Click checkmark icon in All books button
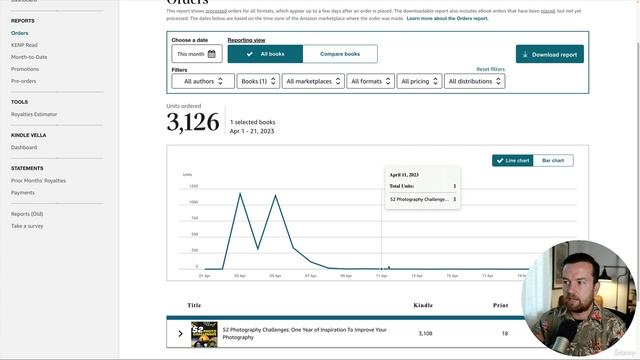The image size is (640, 360). click(x=249, y=54)
